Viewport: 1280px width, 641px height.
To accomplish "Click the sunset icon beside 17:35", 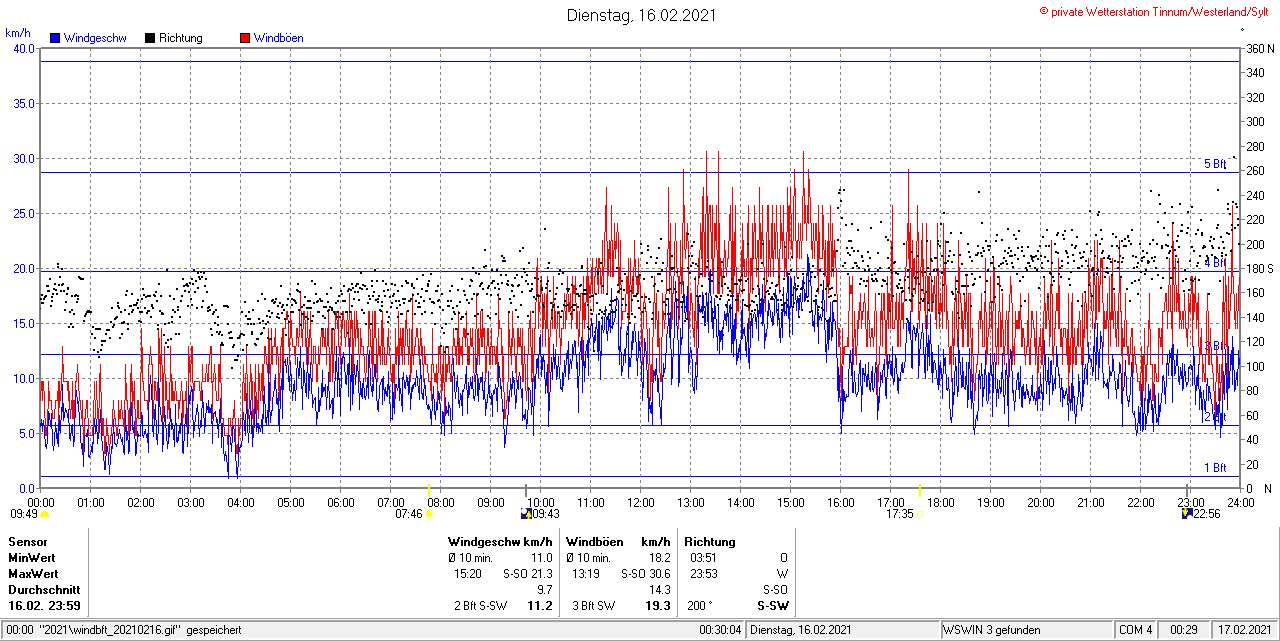I will coord(921,514).
